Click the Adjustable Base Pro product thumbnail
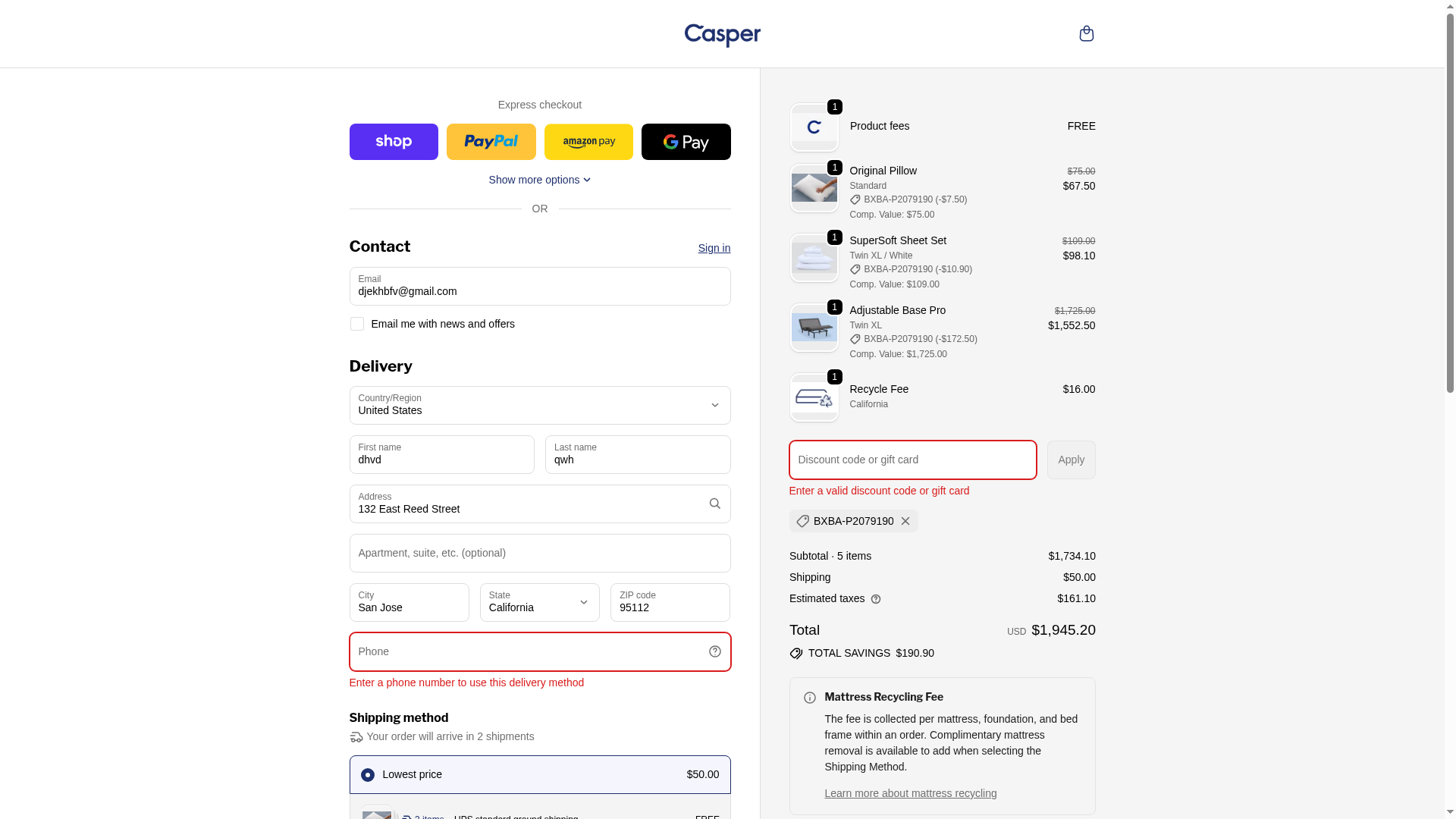 click(x=814, y=328)
